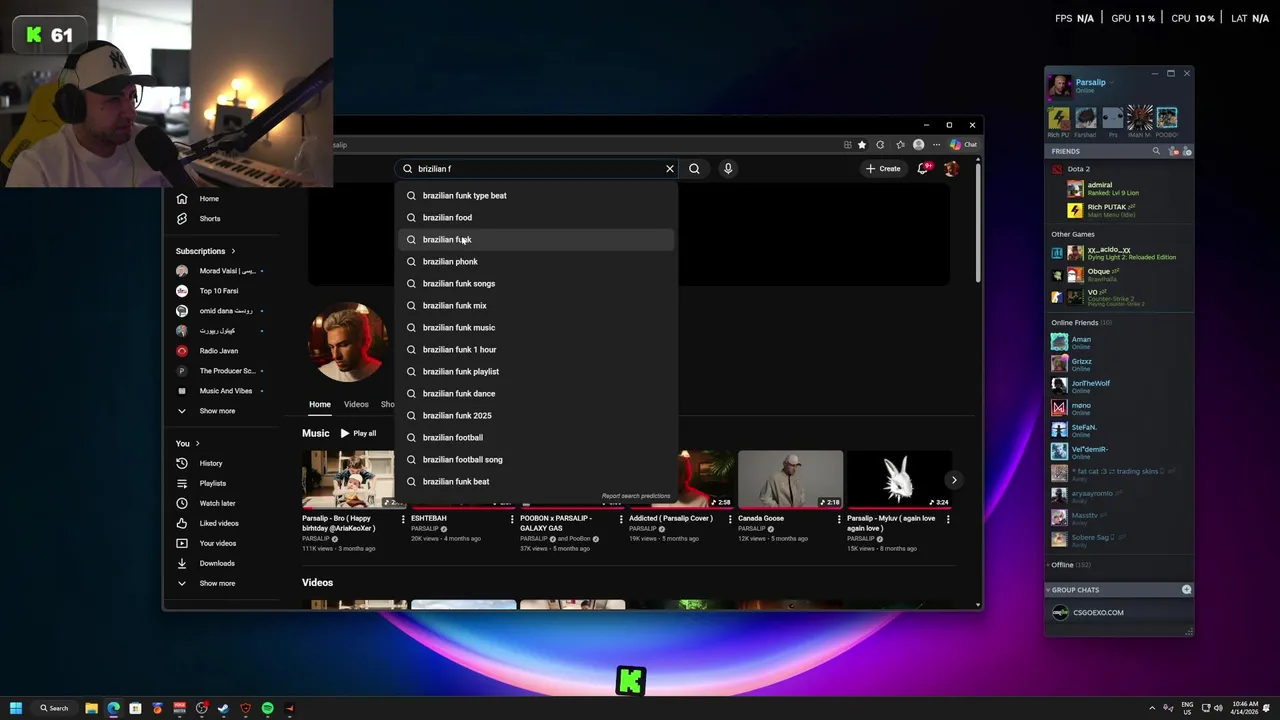Open Edge browser extensions icon
Viewport: 1280px width, 720px height.
tap(880, 145)
